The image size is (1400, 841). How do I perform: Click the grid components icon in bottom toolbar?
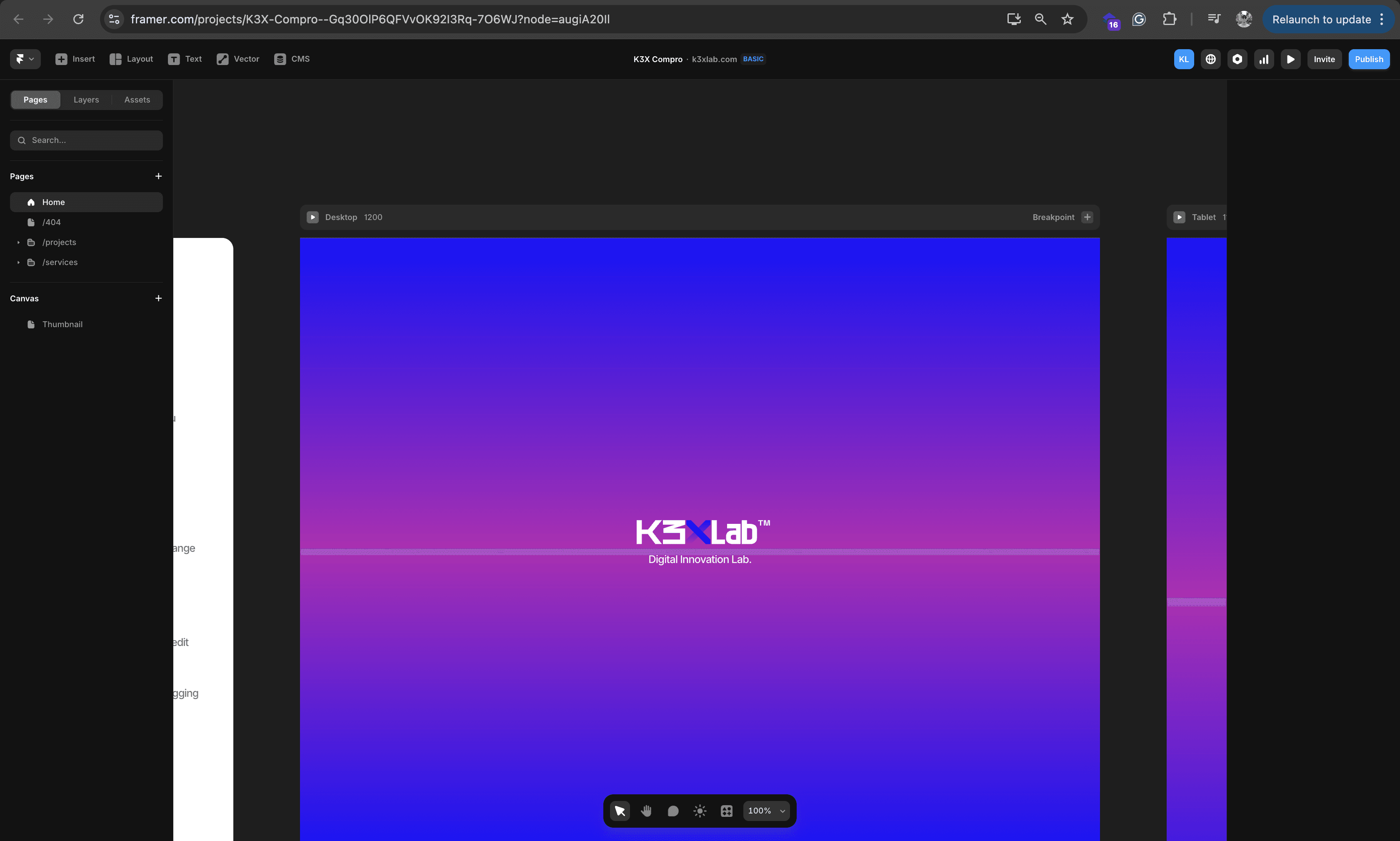[x=726, y=811]
